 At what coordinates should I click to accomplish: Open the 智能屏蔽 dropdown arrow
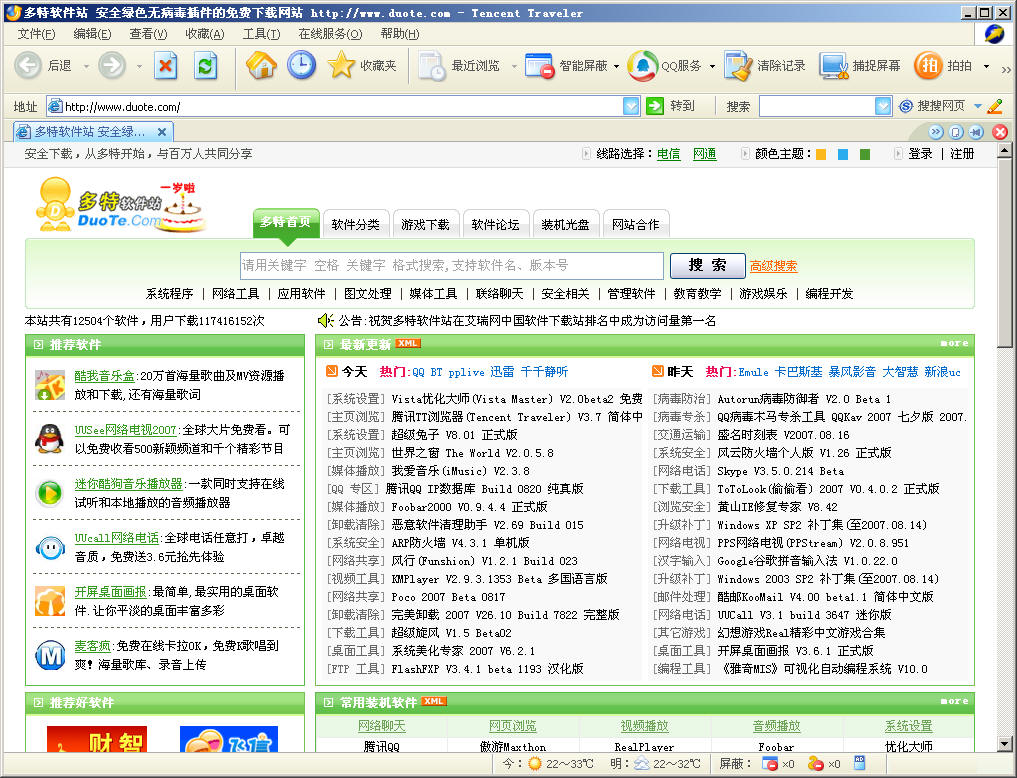tap(616, 67)
